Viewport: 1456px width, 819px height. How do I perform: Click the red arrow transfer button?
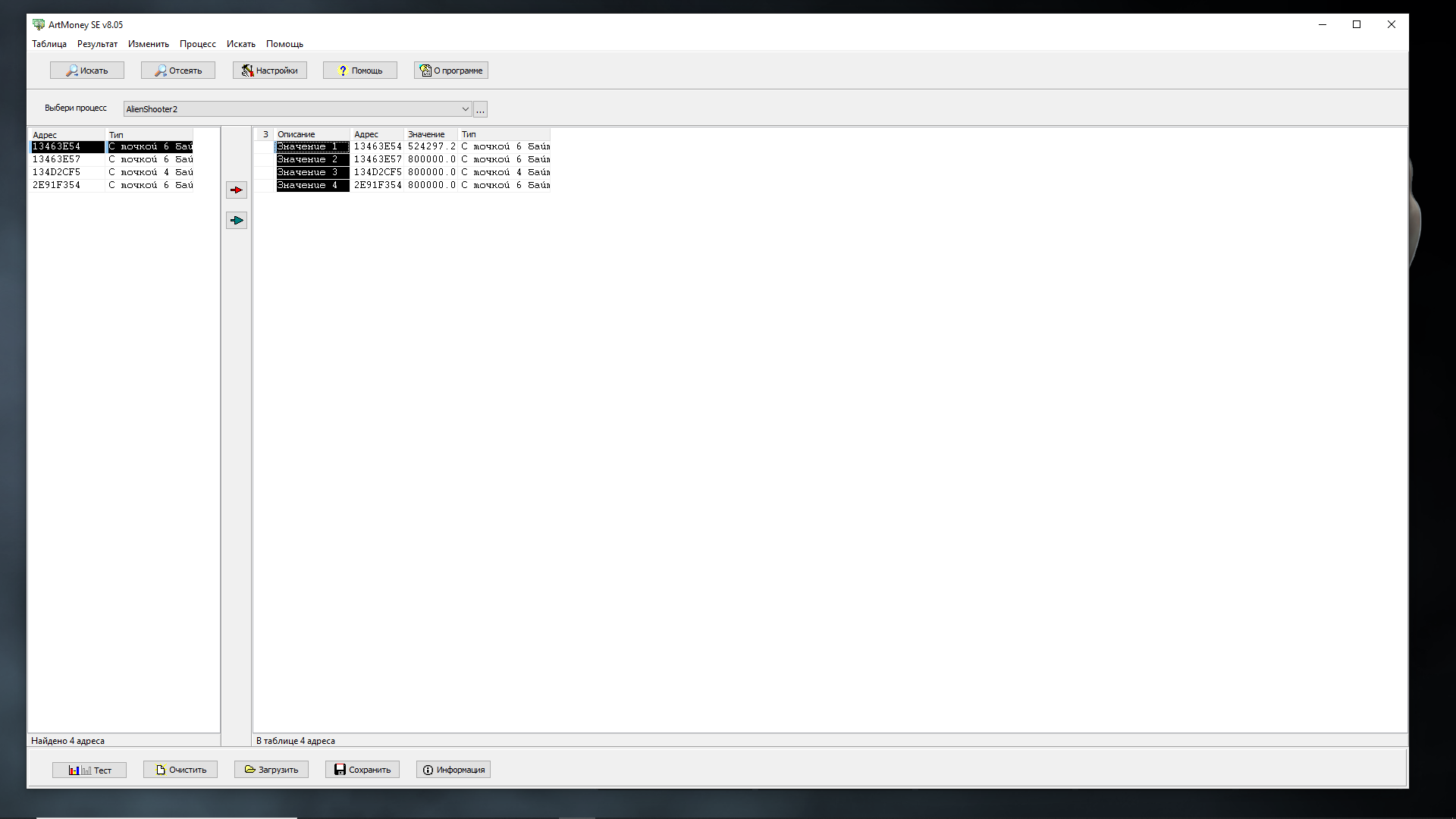point(237,190)
